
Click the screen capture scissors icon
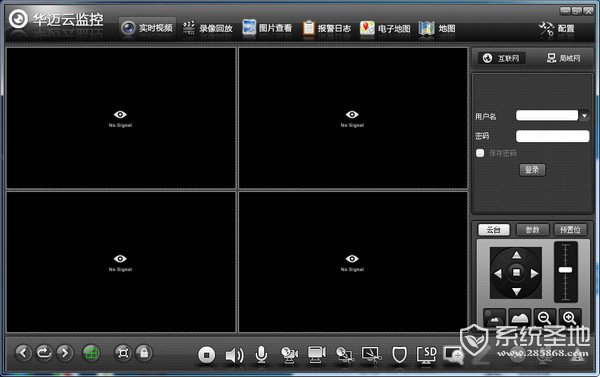[x=372, y=355]
